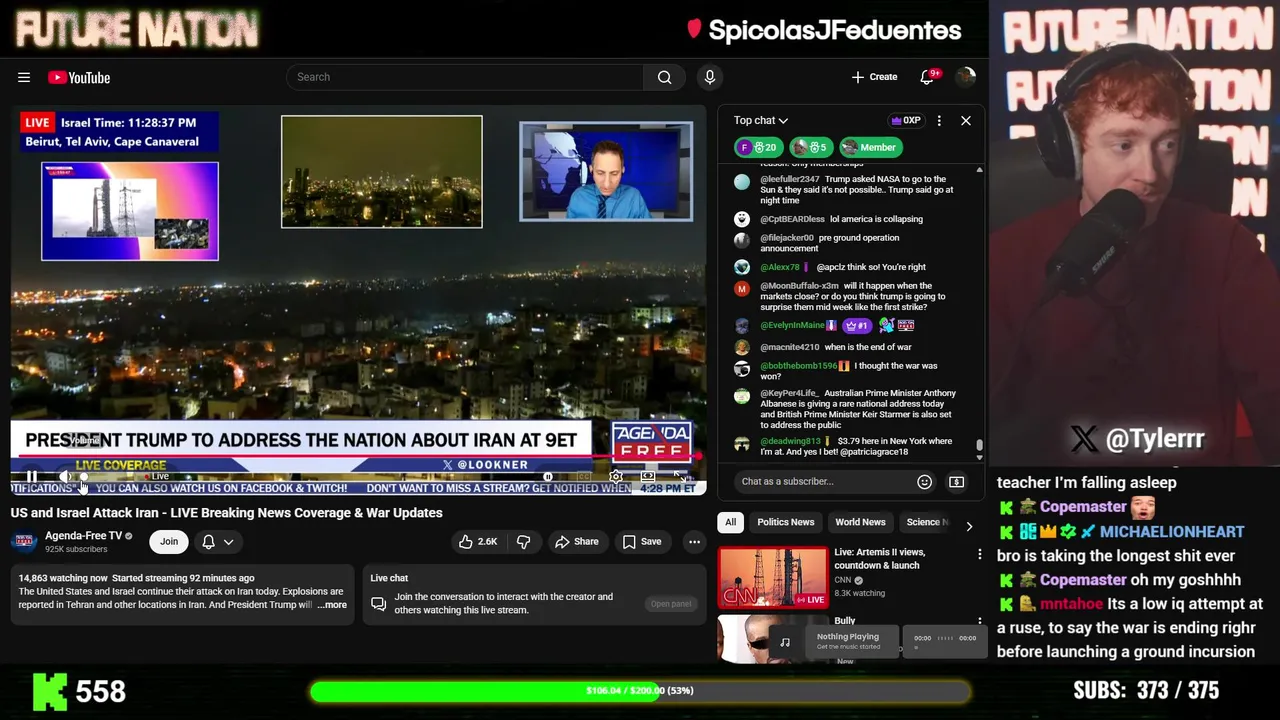The width and height of the screenshot is (1280, 720).
Task: Like the video with thumbs up
Action: [478, 542]
